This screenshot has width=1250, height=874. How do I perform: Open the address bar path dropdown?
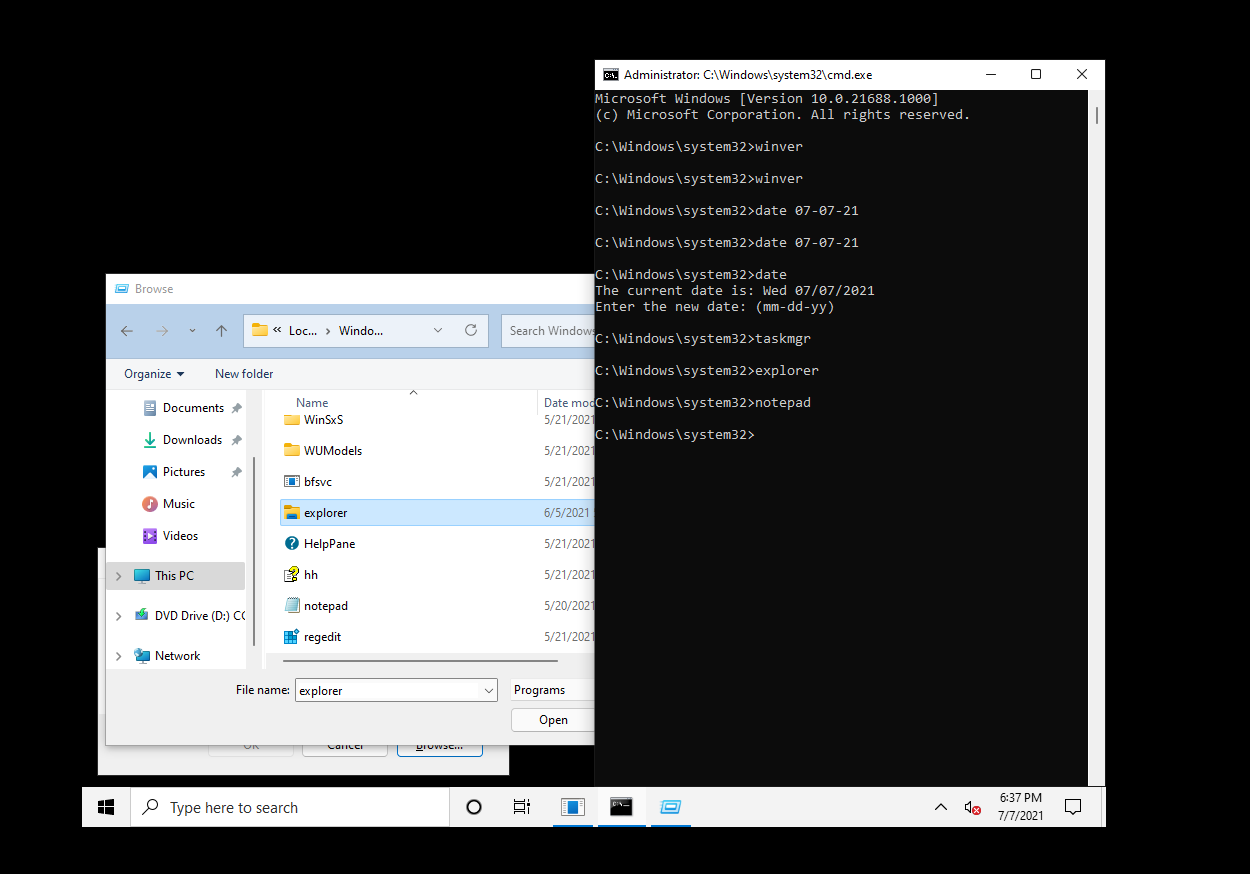pos(438,331)
